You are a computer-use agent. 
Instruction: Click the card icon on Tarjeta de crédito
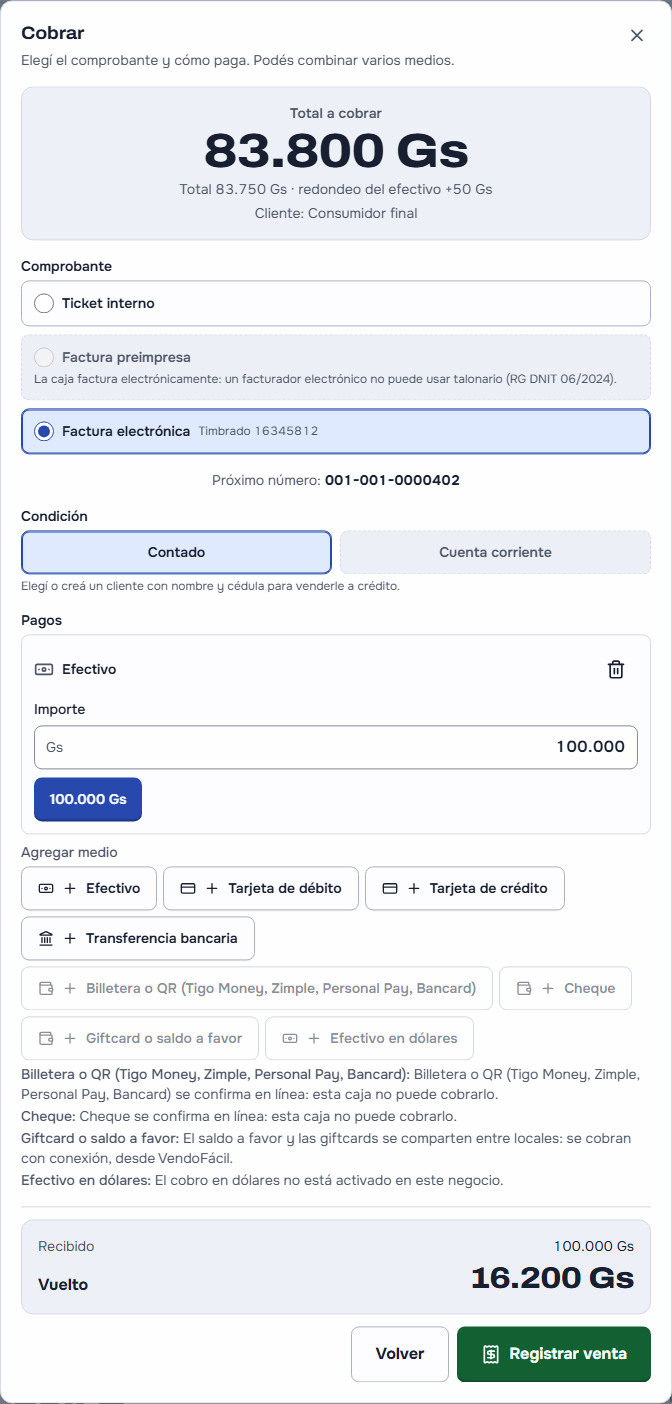click(390, 888)
